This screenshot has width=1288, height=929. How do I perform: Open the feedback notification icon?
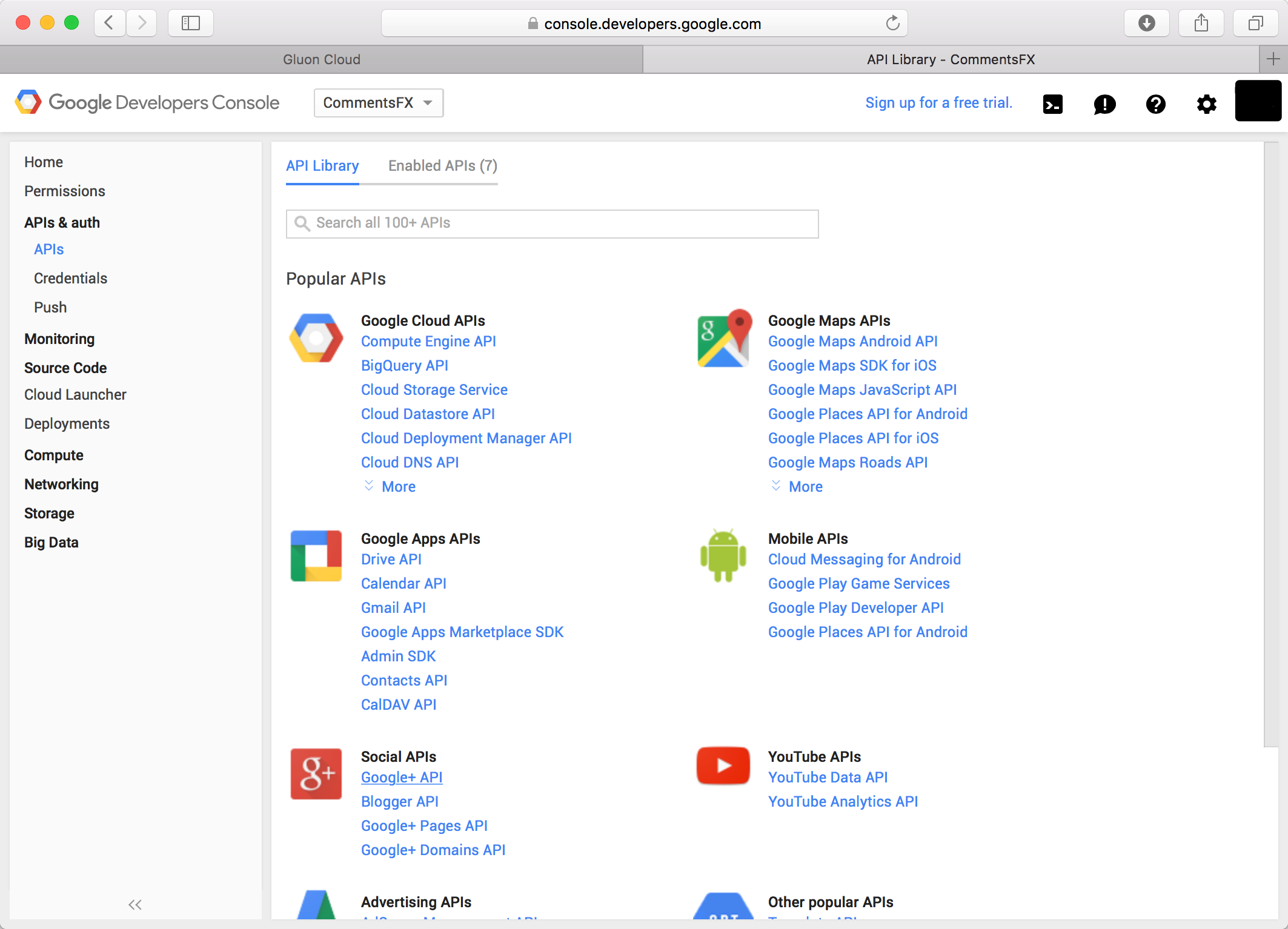1104,104
